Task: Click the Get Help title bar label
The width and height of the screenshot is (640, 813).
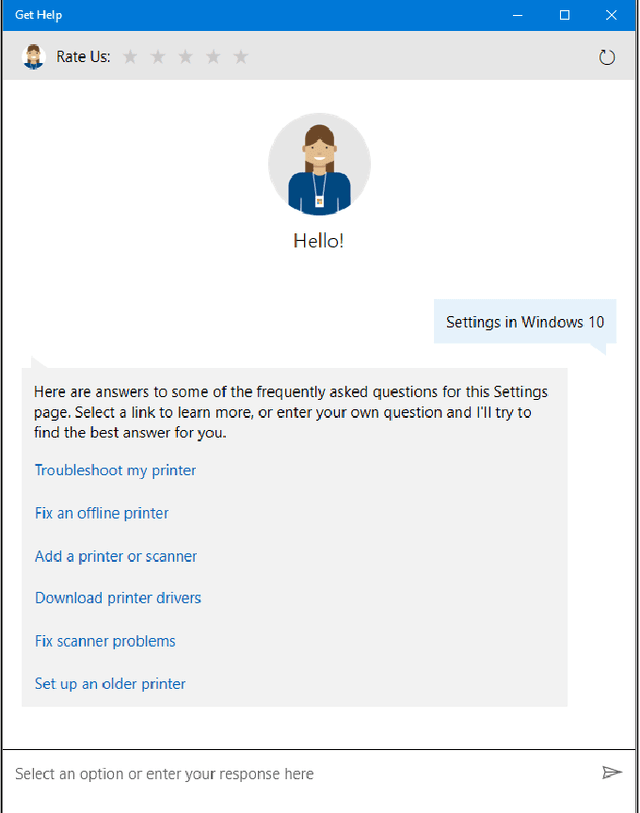Action: [38, 14]
